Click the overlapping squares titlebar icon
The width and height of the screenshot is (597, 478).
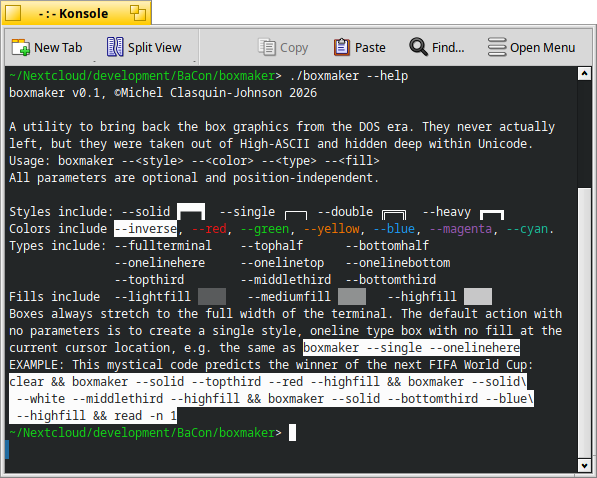click(138, 13)
